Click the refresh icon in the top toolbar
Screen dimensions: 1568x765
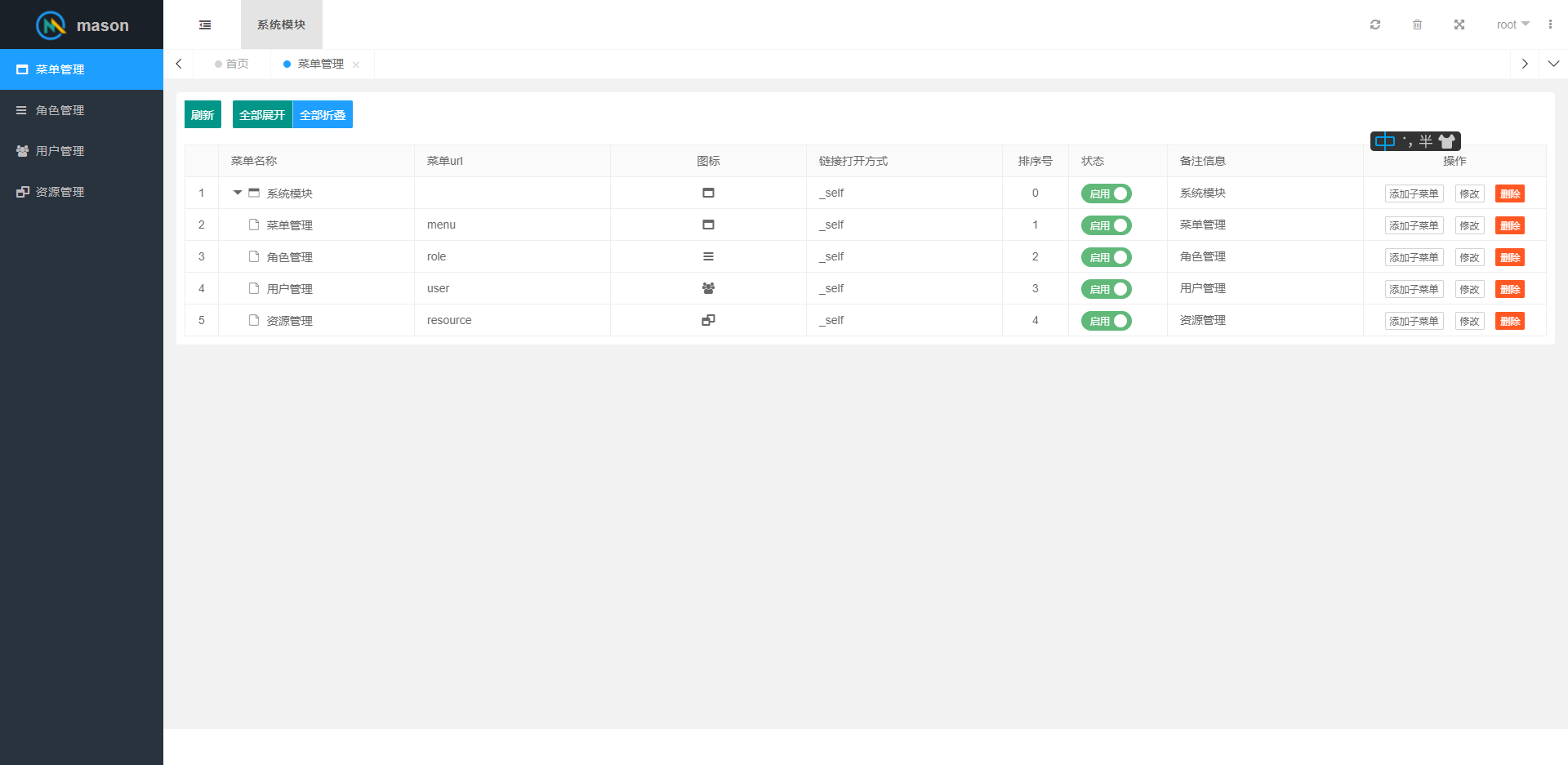click(x=1375, y=24)
